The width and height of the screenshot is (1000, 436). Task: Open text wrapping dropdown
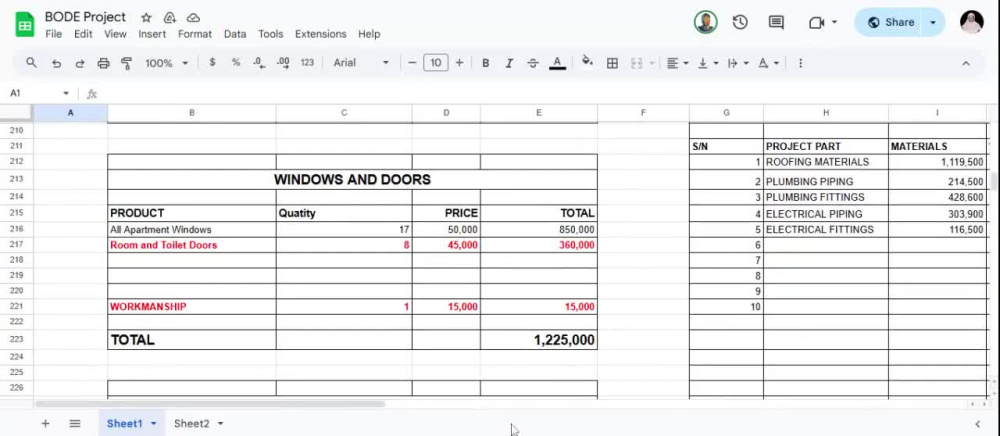738,62
